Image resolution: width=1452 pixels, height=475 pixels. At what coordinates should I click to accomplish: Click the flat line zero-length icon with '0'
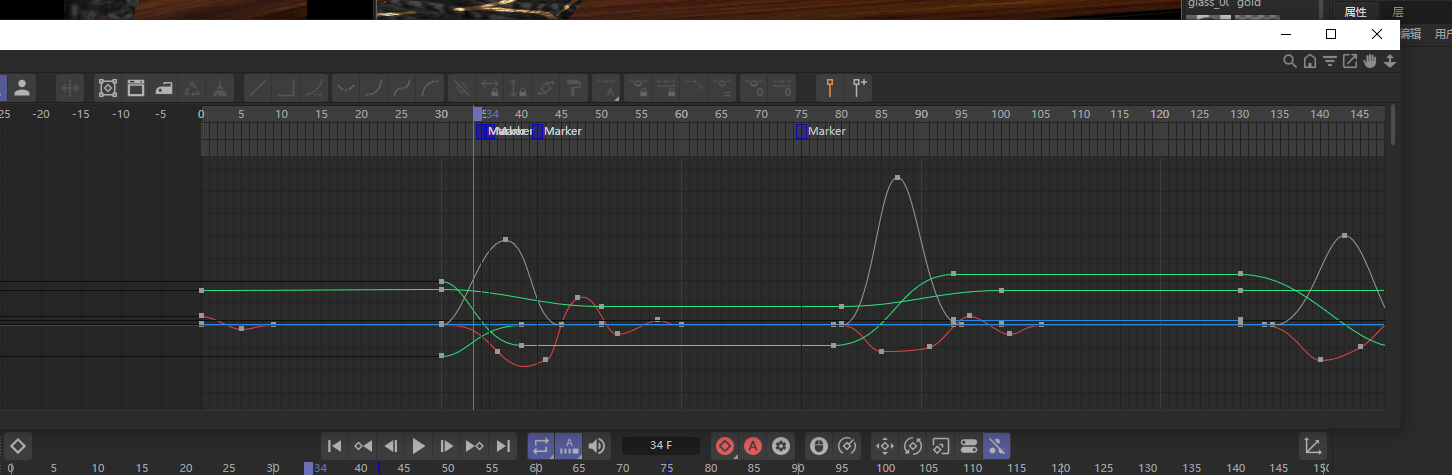coord(784,87)
